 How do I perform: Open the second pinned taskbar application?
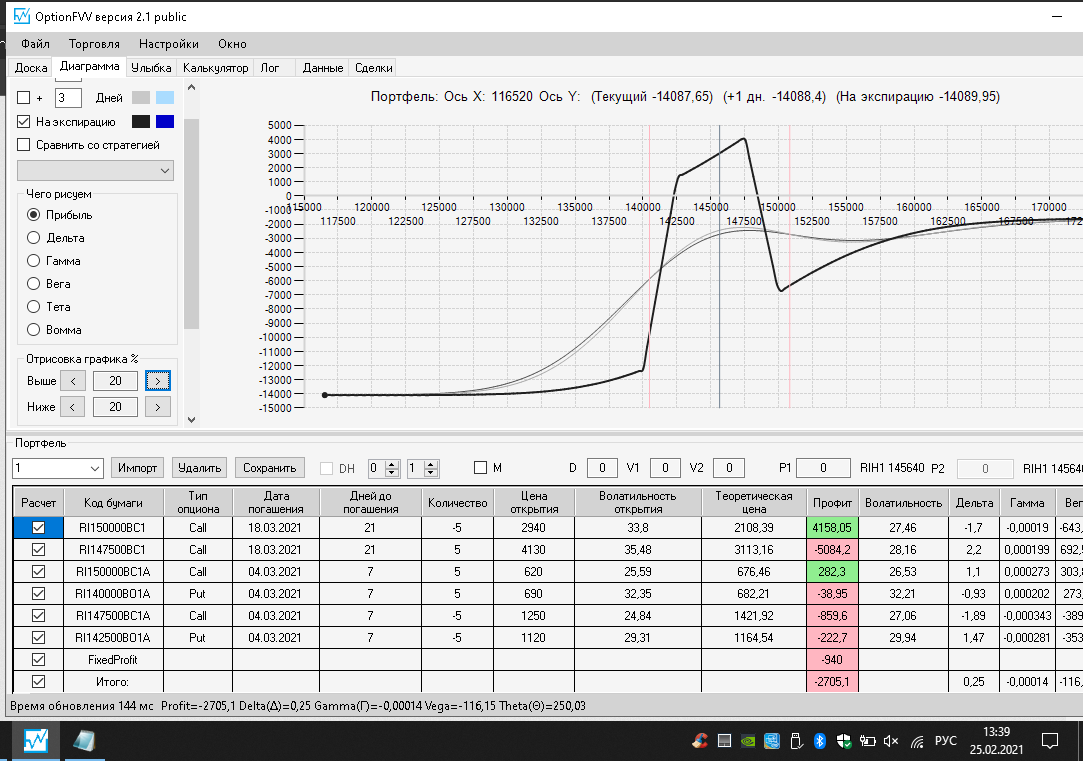tap(84, 741)
